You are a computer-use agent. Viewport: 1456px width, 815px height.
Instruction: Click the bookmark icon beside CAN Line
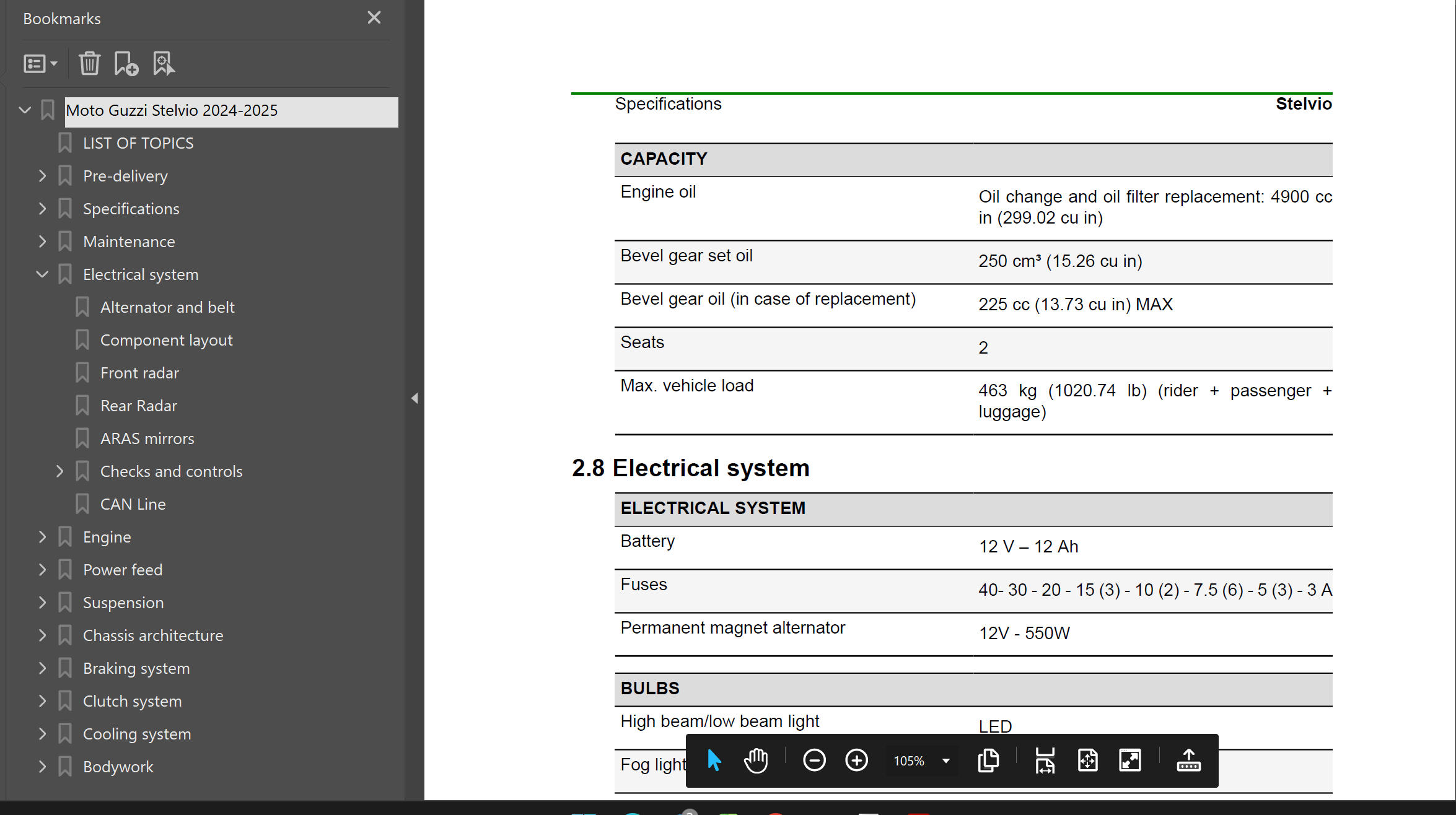coord(82,504)
